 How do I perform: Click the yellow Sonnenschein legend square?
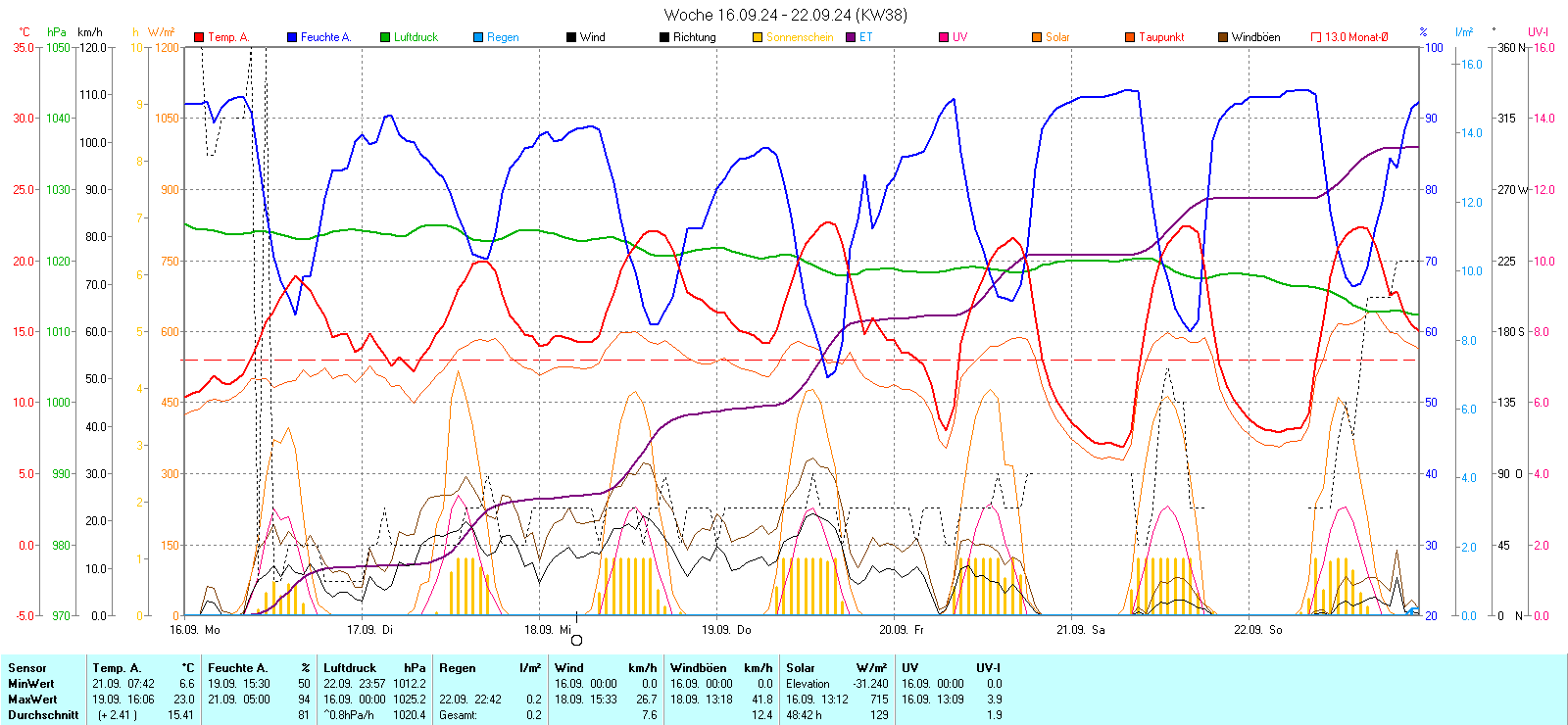758,37
